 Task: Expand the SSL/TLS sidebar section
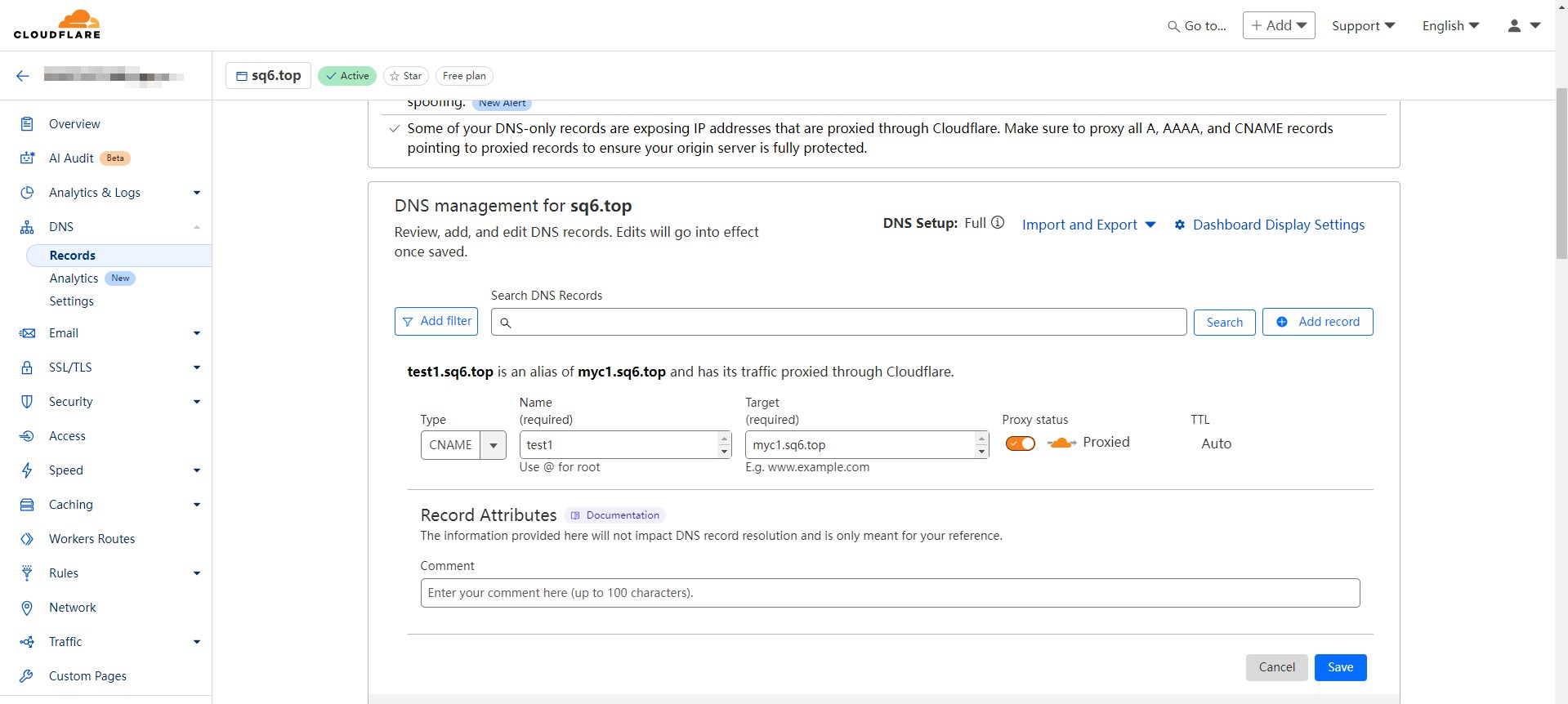tap(197, 368)
